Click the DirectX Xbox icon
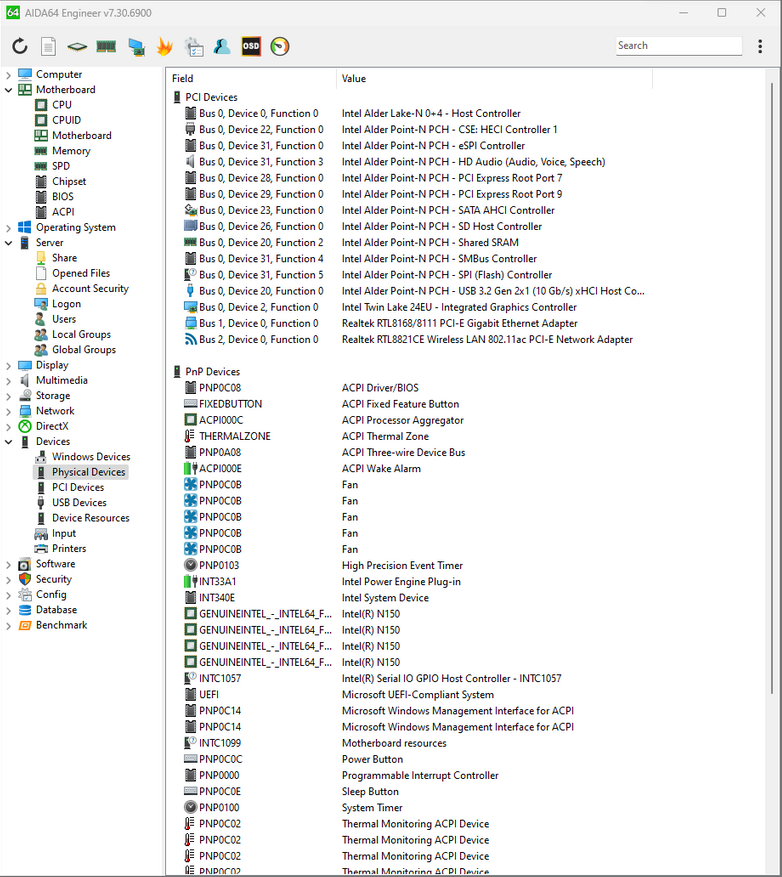This screenshot has height=877, width=782. (25, 426)
